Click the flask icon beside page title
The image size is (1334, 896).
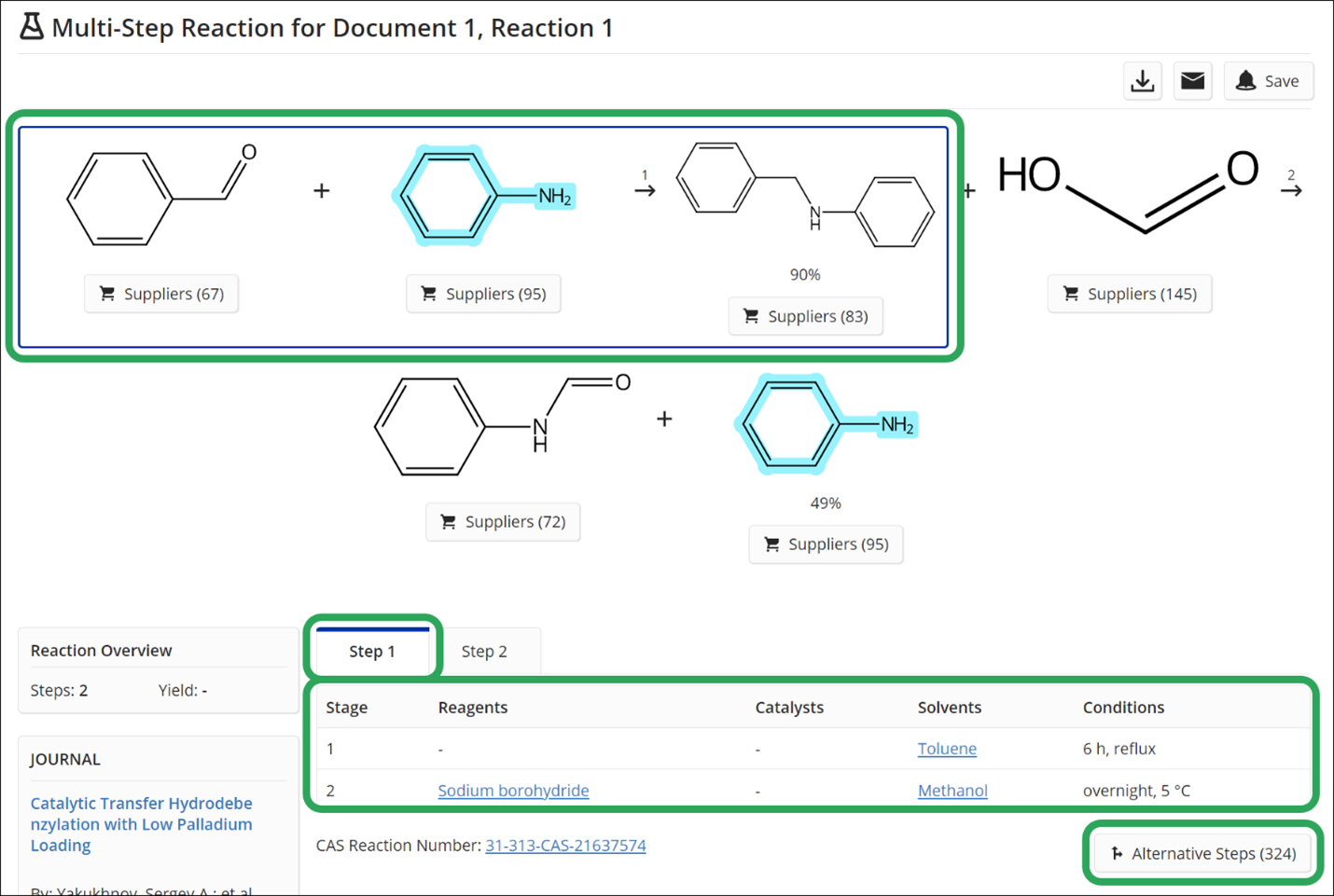click(32, 27)
